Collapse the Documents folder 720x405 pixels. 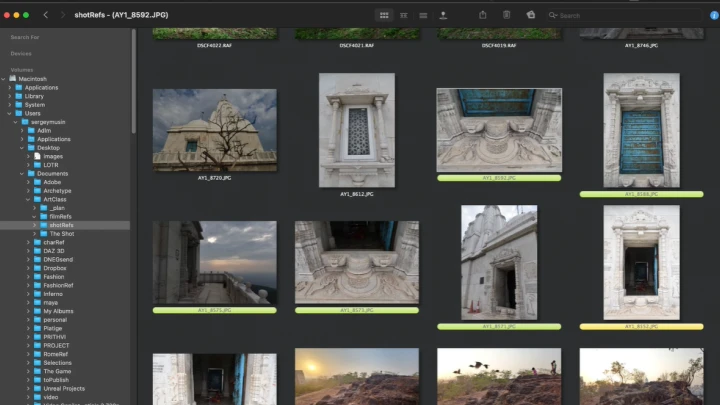[22, 174]
